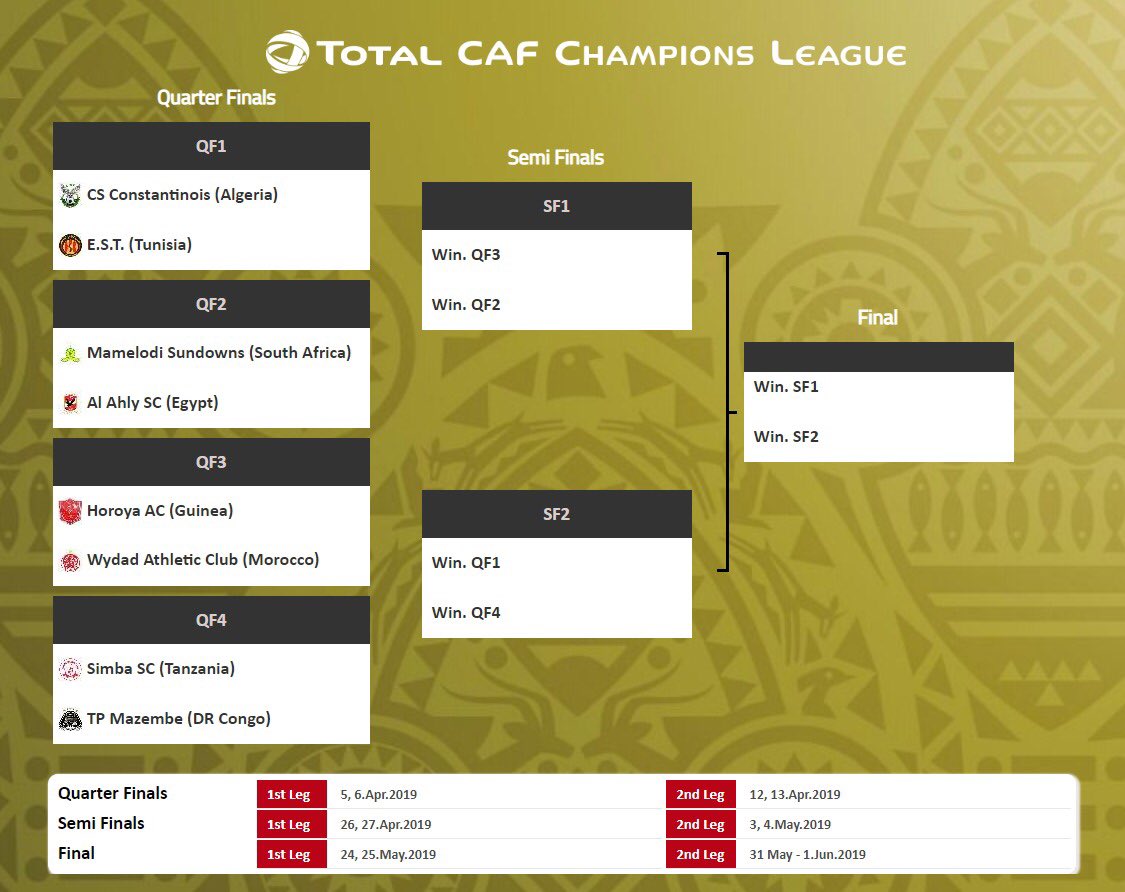
Task: Select the QF1 bracket header
Action: coord(211,146)
